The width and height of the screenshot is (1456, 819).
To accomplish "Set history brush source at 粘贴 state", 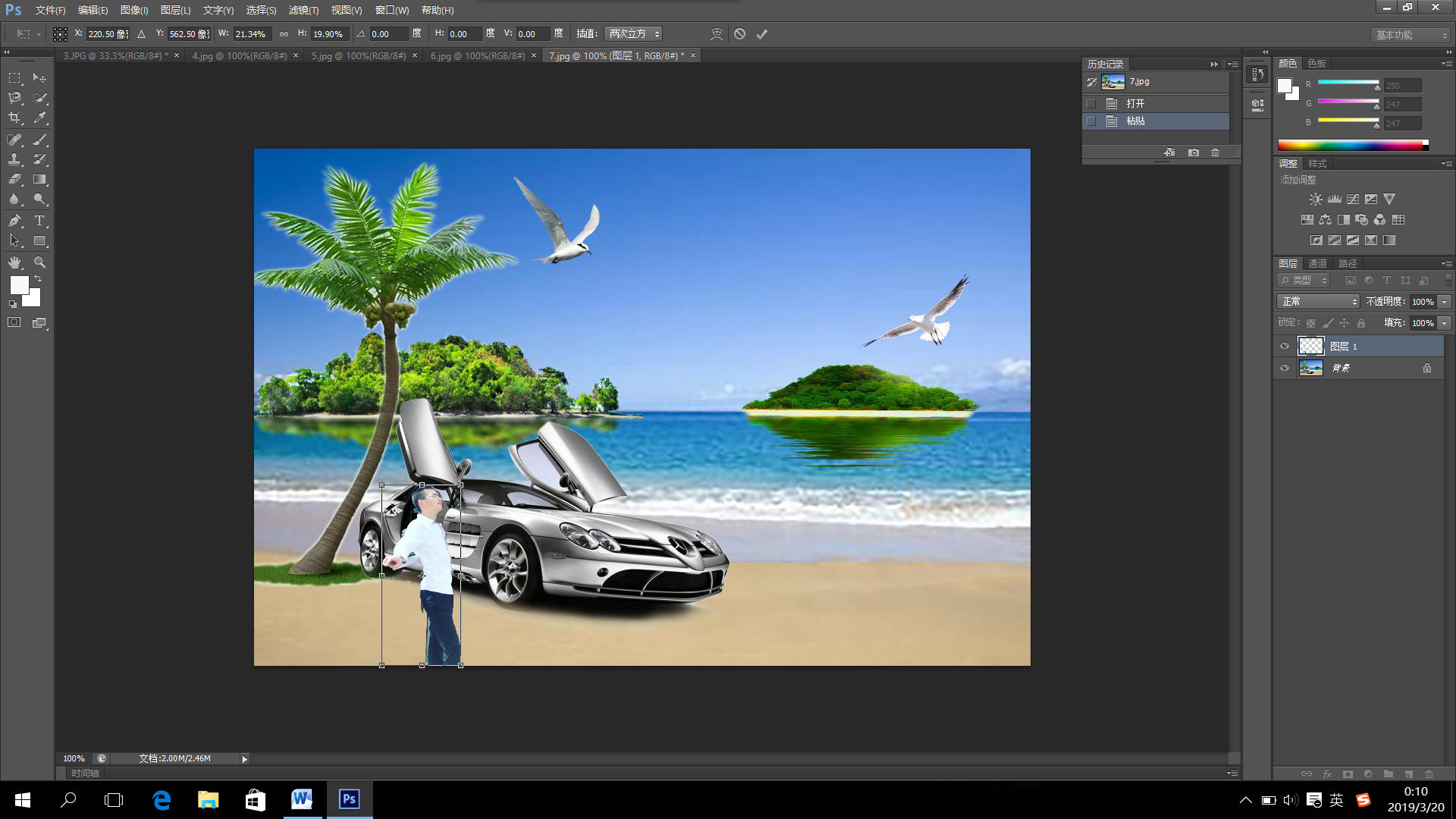I will (x=1091, y=121).
